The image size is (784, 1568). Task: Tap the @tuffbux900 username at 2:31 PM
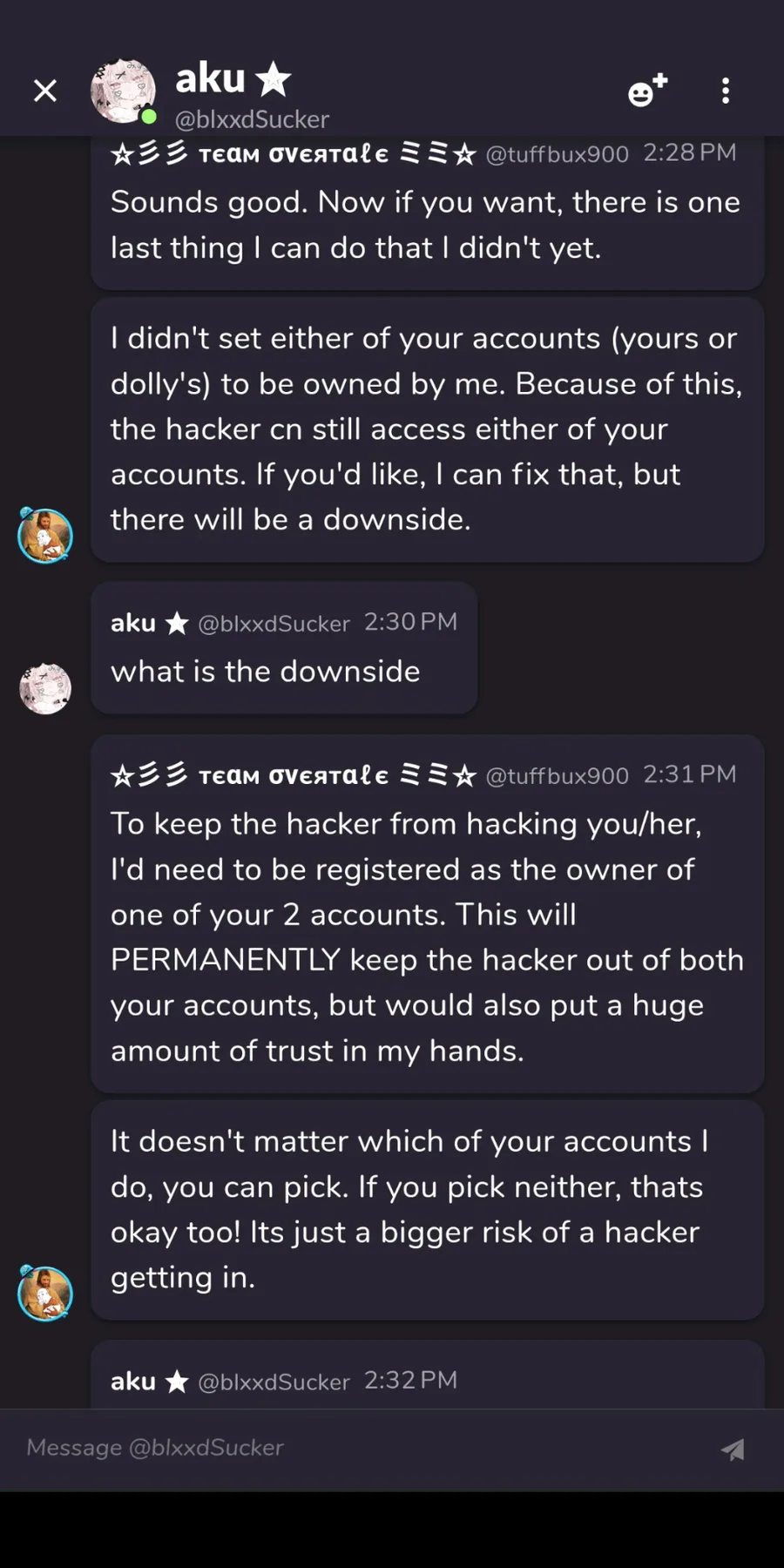click(557, 775)
